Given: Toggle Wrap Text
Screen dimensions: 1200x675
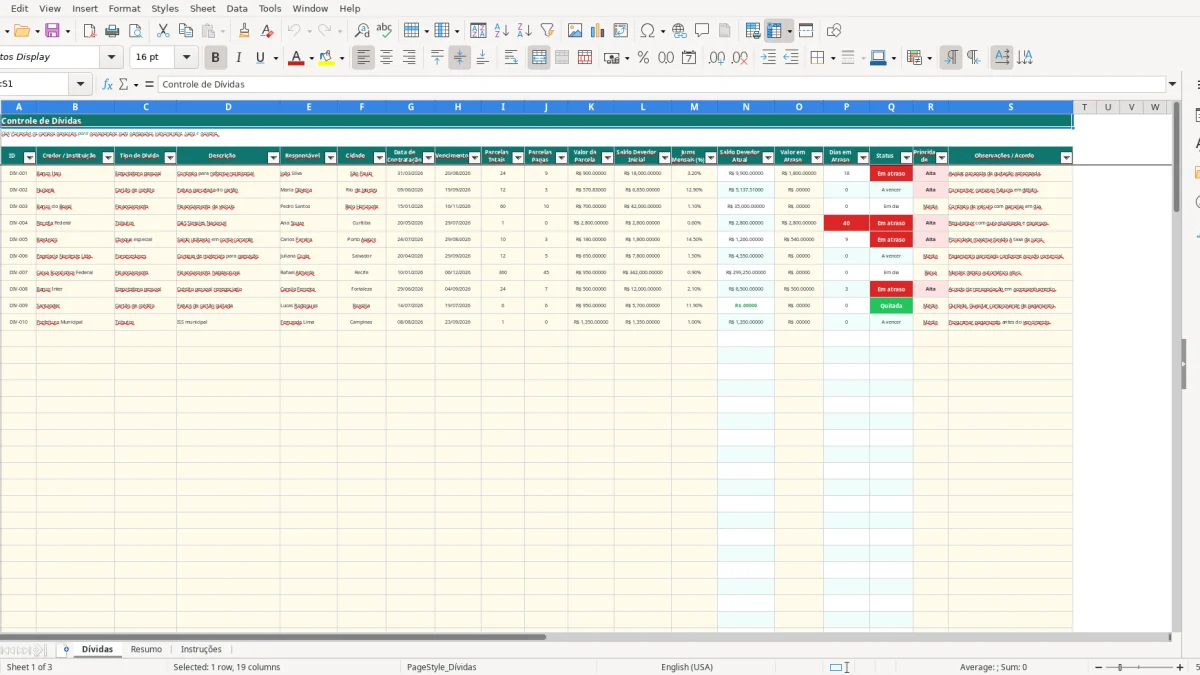Looking at the screenshot, I should 511,58.
